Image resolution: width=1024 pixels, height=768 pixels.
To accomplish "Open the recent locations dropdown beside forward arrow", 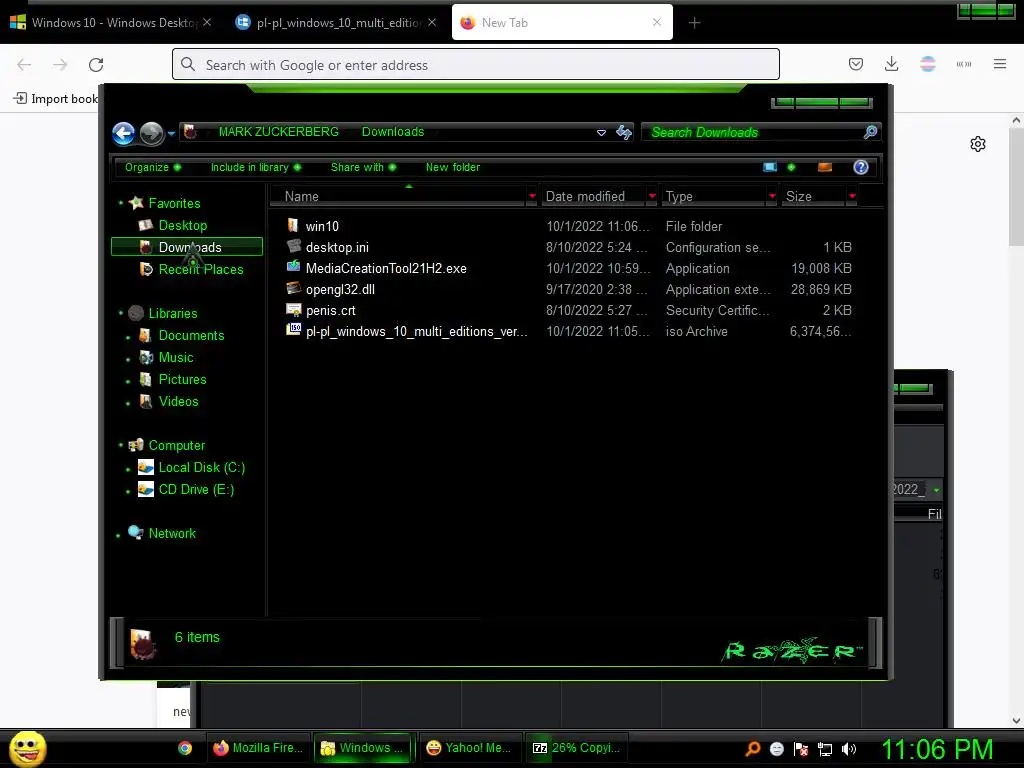I will coord(171,133).
